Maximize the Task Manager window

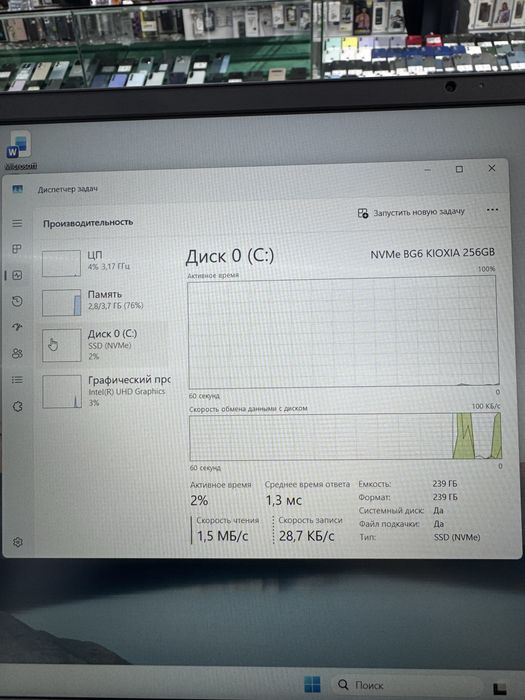459,169
